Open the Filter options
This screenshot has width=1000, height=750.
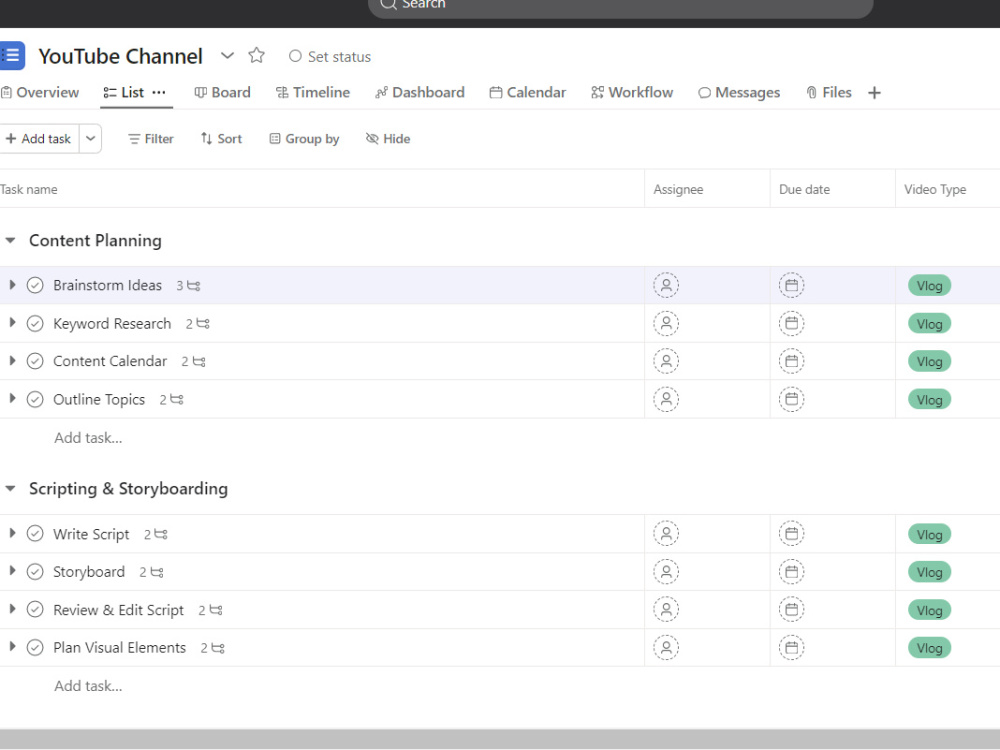coord(150,138)
